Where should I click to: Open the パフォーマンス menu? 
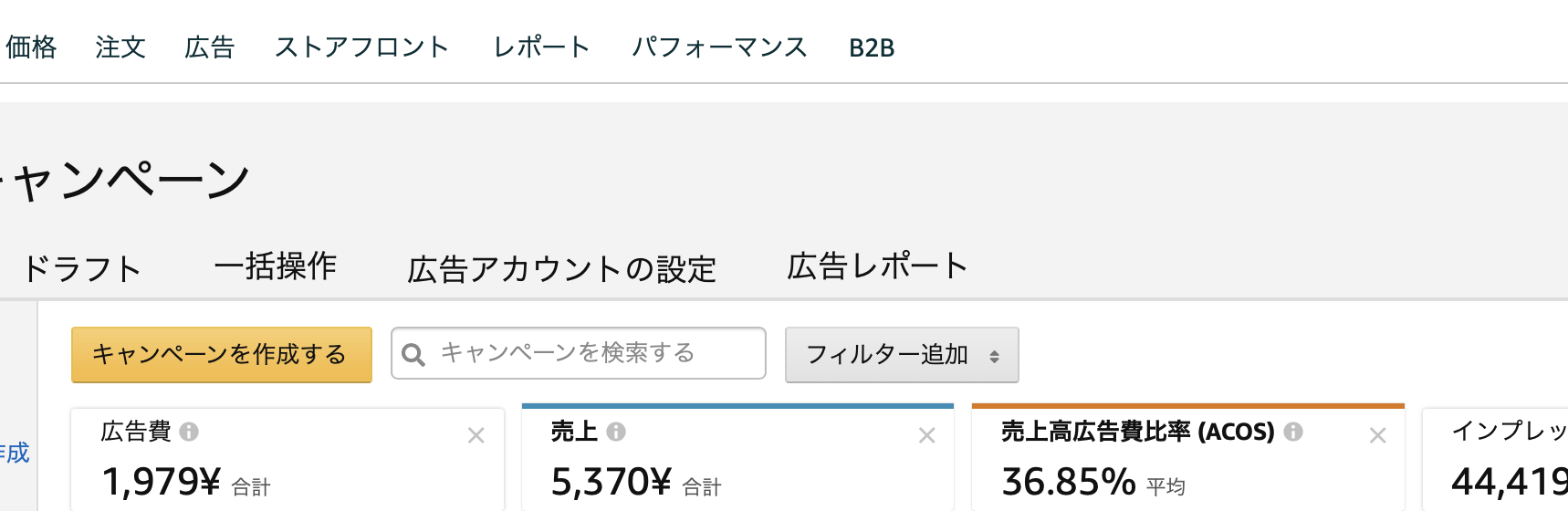[x=720, y=47]
